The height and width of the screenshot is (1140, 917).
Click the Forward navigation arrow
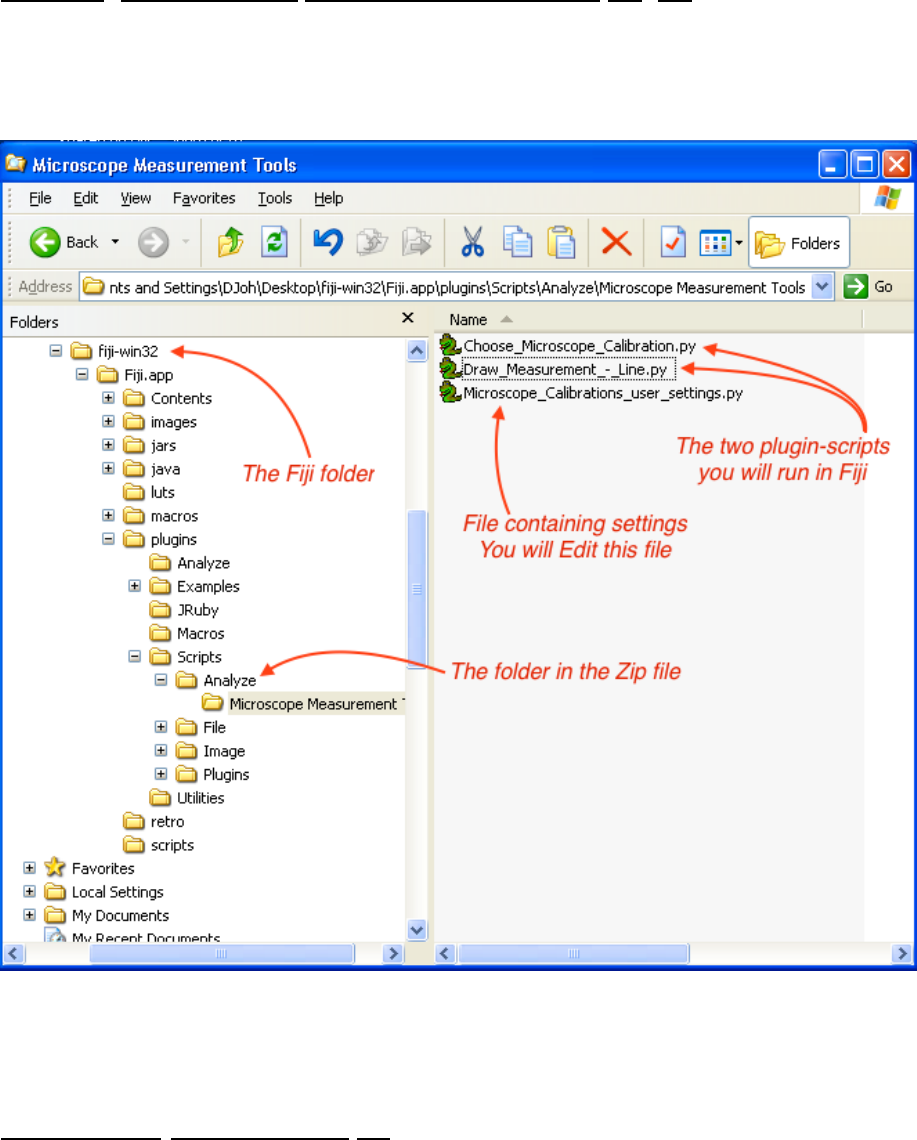pyautogui.click(x=153, y=242)
